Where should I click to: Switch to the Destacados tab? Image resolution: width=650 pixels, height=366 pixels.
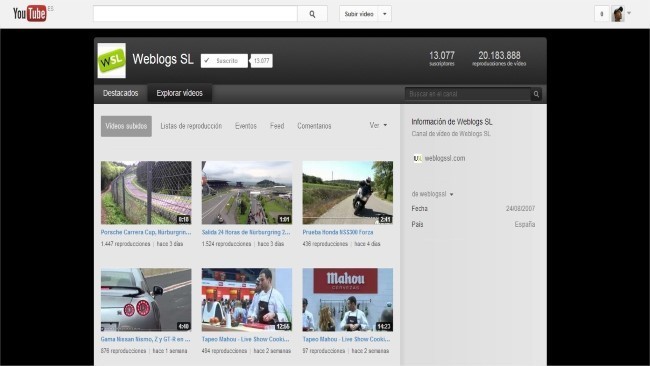pyautogui.click(x=121, y=93)
